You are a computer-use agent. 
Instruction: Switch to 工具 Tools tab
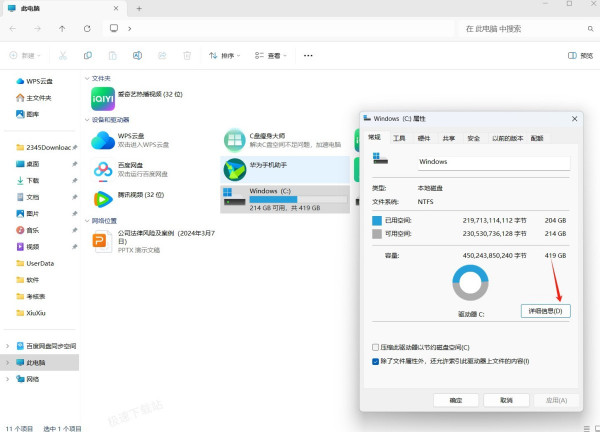click(399, 138)
